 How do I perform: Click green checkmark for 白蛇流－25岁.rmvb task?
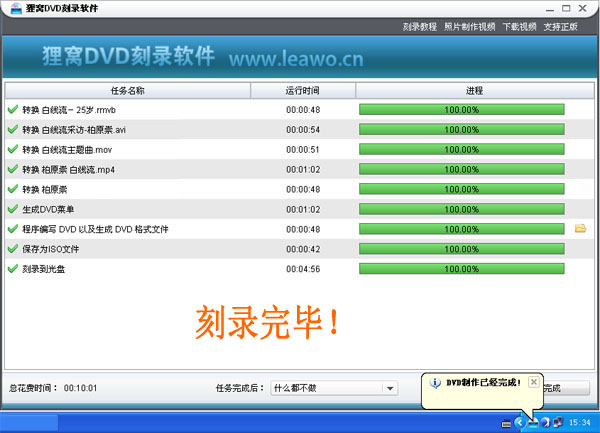pos(13,109)
